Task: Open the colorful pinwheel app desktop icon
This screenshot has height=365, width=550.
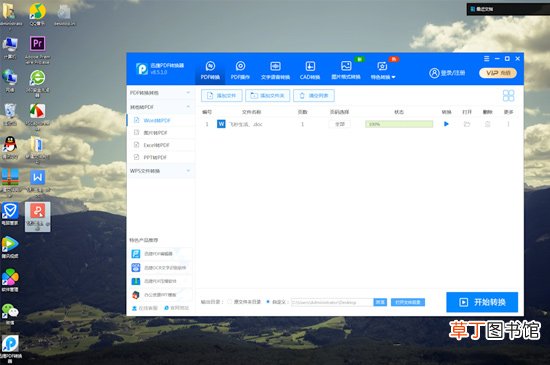Action: click(x=10, y=280)
